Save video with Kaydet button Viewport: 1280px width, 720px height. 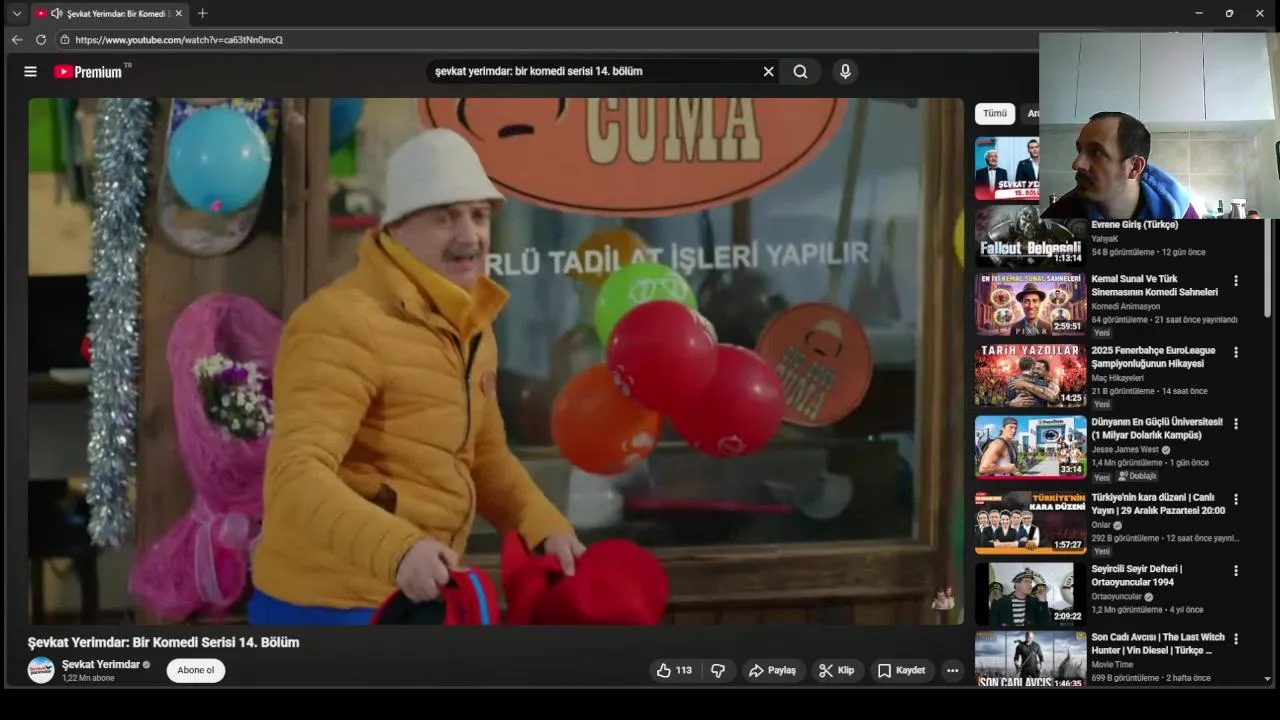pos(901,670)
